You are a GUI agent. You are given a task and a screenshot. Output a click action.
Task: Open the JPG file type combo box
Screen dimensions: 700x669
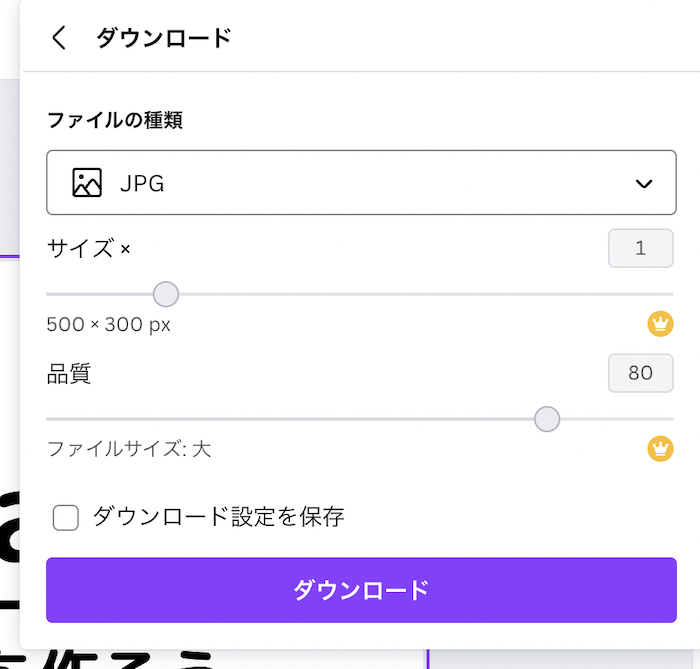(361, 183)
